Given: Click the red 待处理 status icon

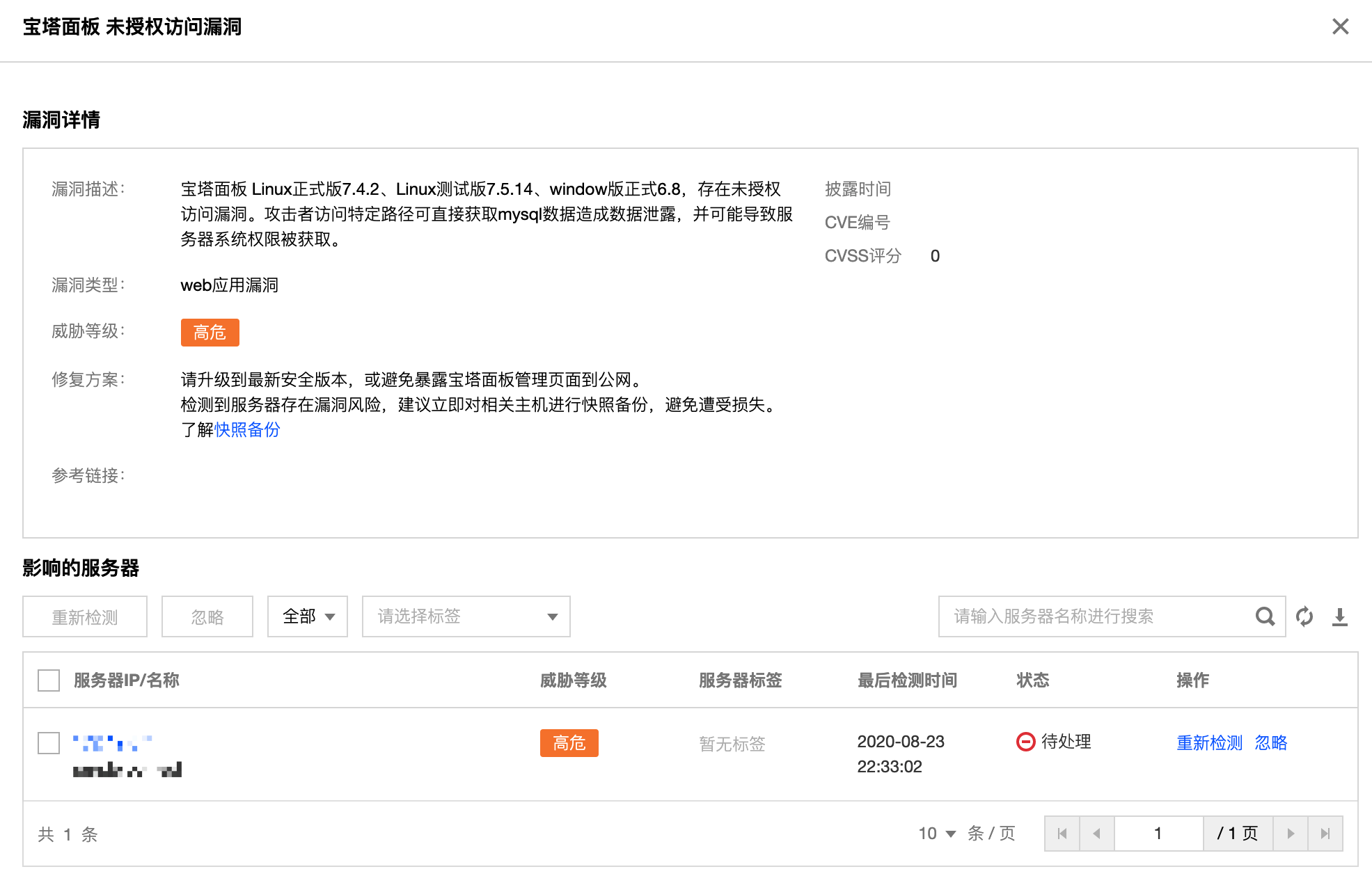Looking at the screenshot, I should [x=1025, y=742].
